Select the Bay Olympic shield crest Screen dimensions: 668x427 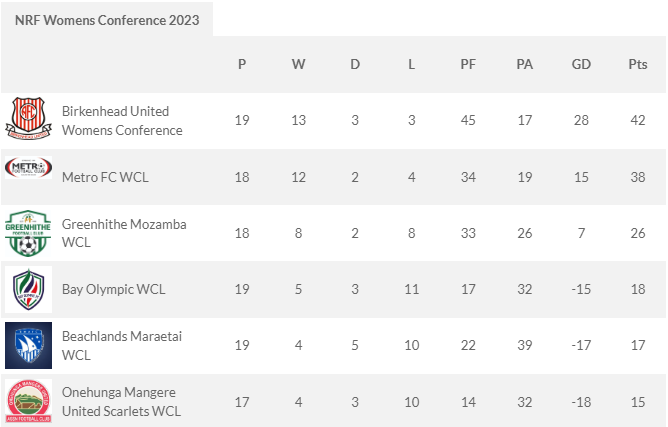click(29, 289)
